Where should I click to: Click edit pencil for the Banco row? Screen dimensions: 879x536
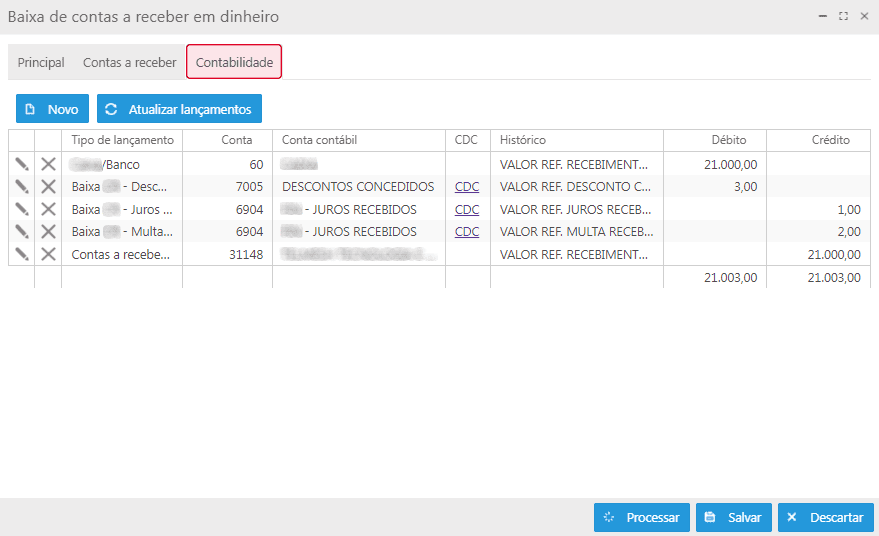click(21, 163)
